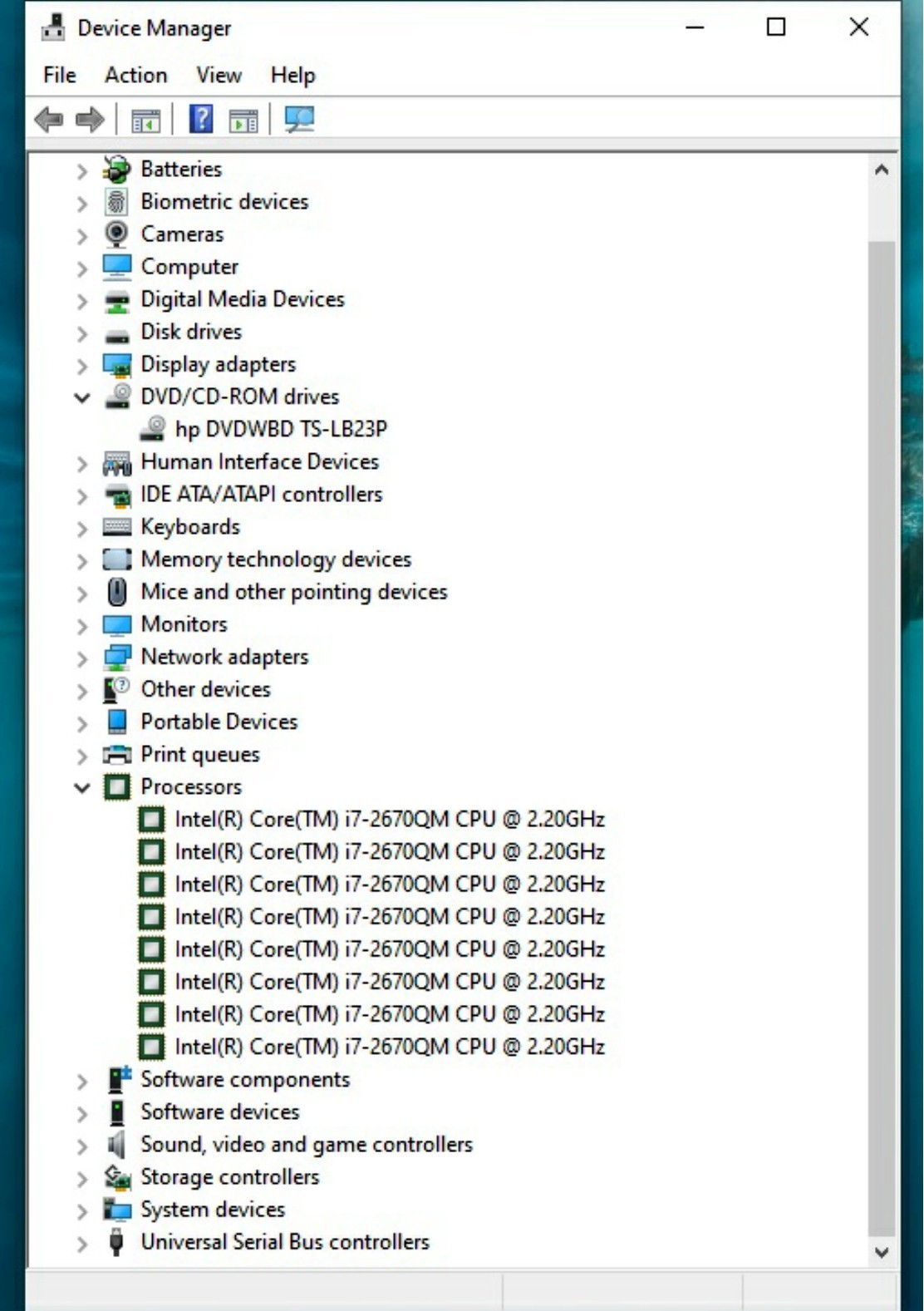Select the Software components label
Screen dimensions: 924x1311
point(245,1079)
